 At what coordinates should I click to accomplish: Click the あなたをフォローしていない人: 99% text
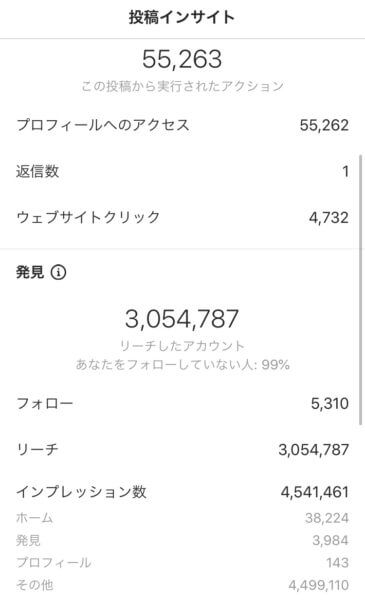tap(182, 364)
